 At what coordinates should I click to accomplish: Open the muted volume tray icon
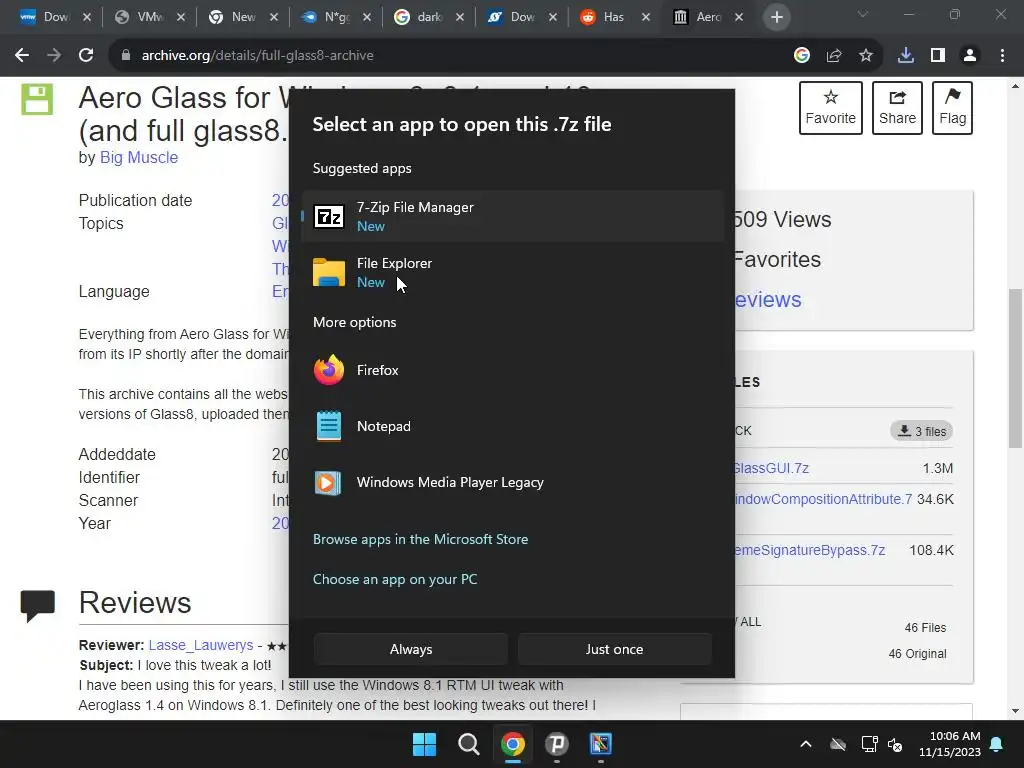895,744
